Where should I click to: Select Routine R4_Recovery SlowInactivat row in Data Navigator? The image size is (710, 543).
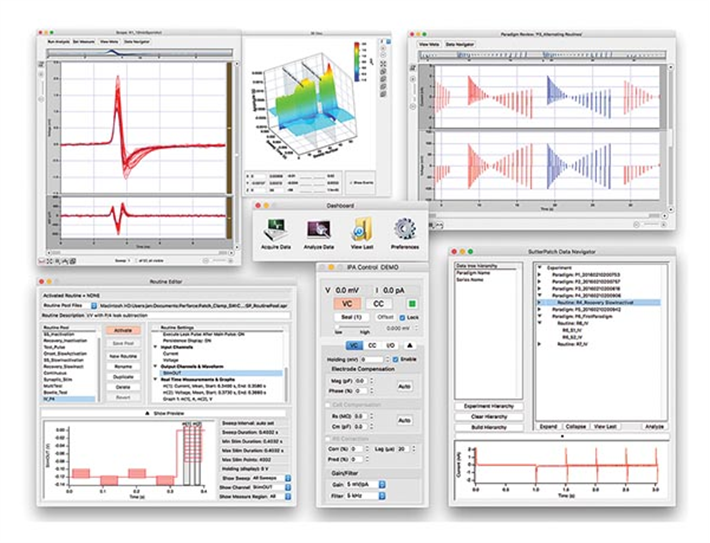coord(599,303)
